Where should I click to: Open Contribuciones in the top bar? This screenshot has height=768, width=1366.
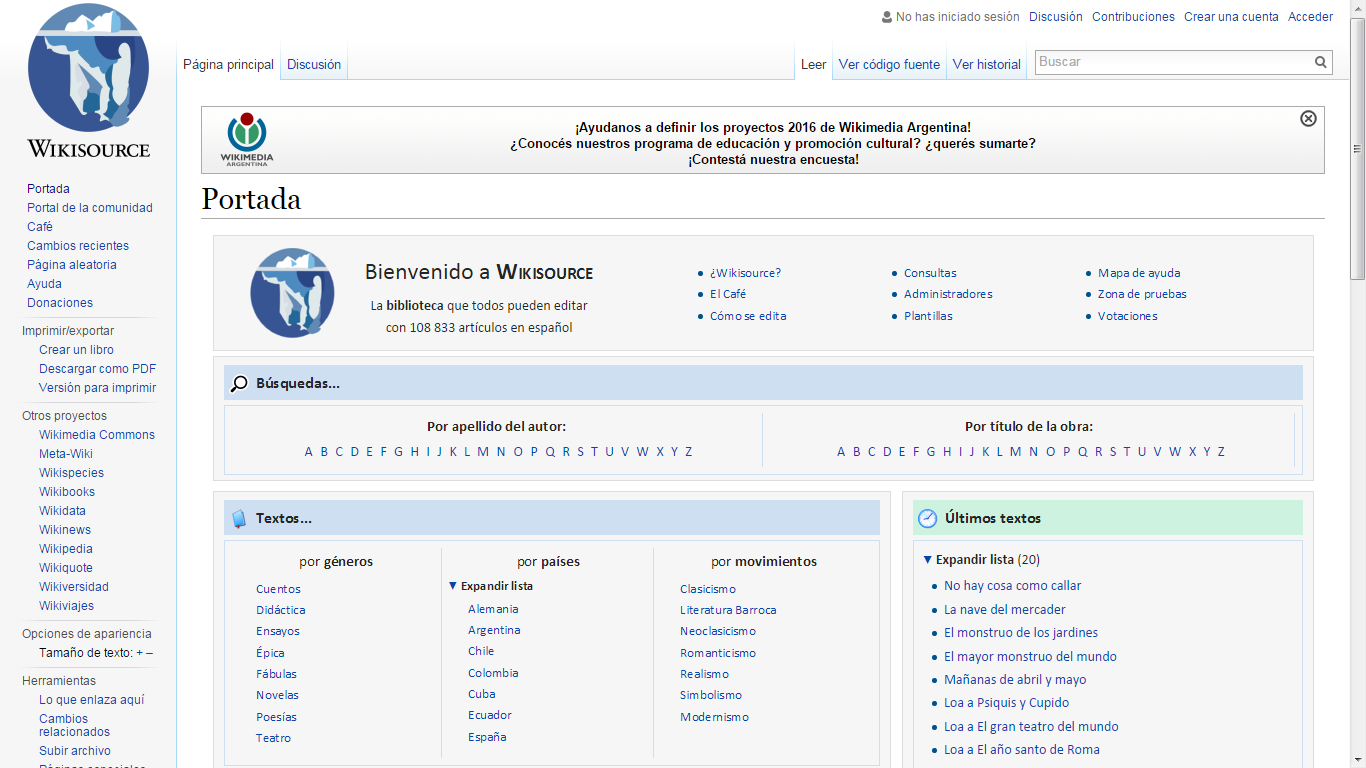tap(1133, 17)
